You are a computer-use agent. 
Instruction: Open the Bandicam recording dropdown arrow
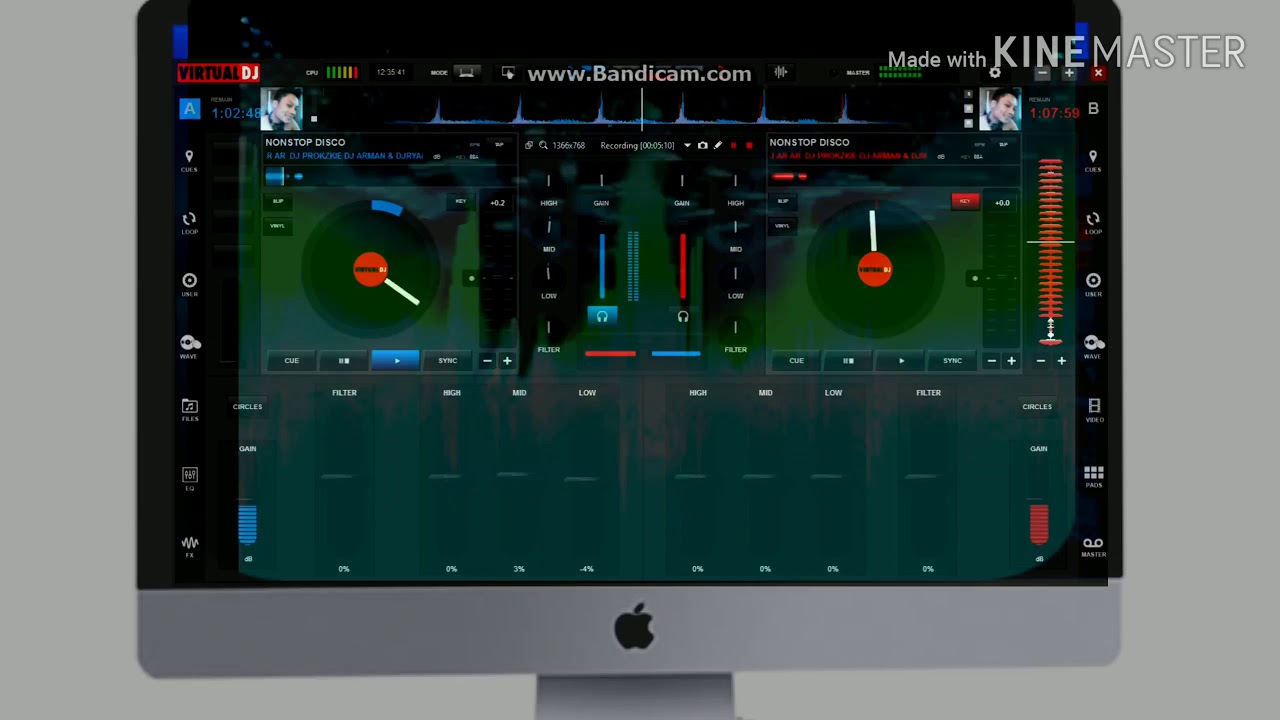(x=687, y=145)
